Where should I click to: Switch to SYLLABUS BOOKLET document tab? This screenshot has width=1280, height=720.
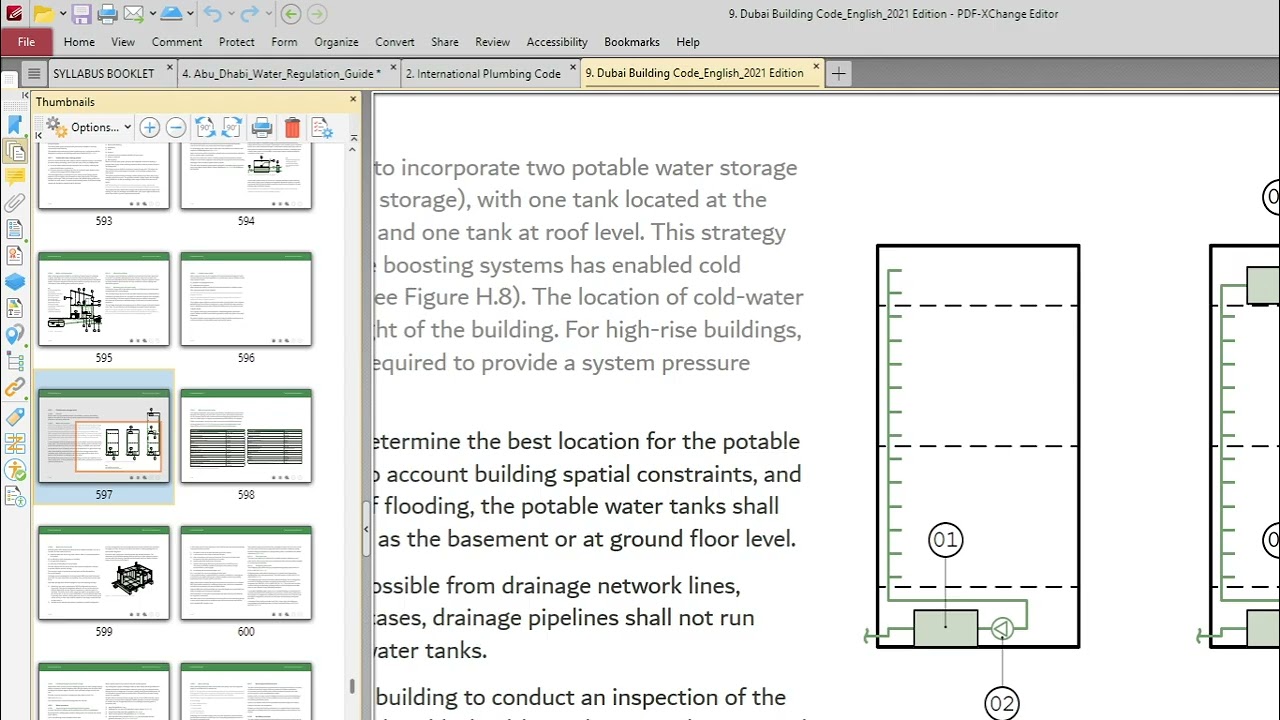pyautogui.click(x=104, y=73)
